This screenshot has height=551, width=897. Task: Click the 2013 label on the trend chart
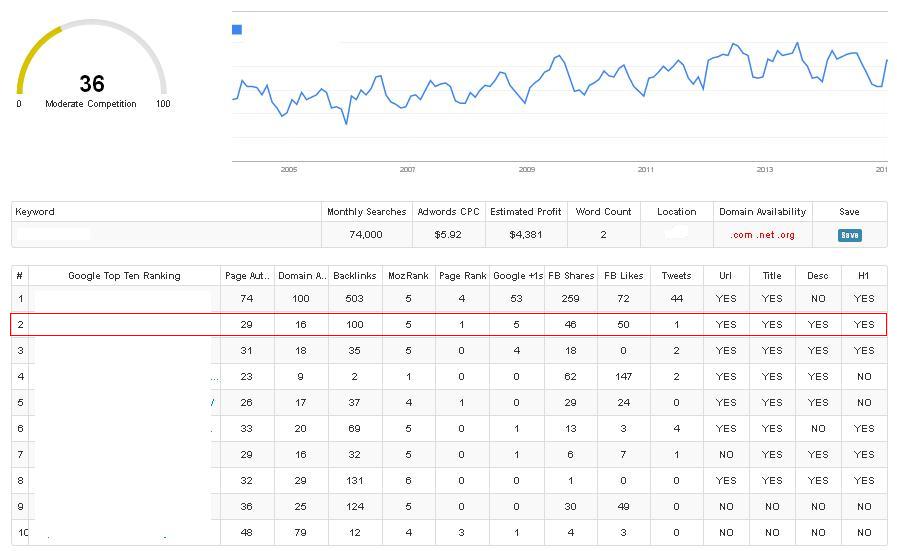pos(764,170)
